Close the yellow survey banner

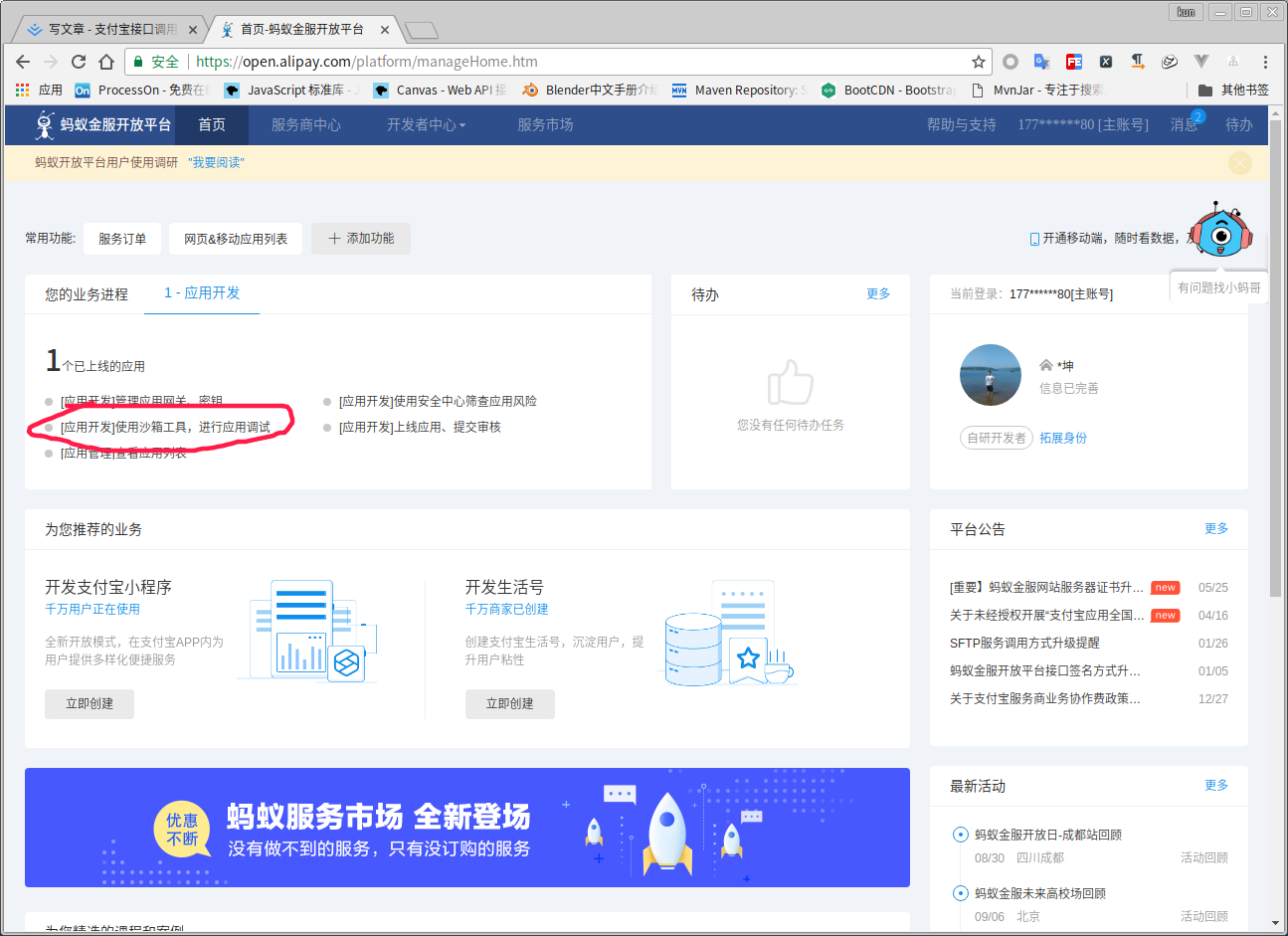point(1240,163)
